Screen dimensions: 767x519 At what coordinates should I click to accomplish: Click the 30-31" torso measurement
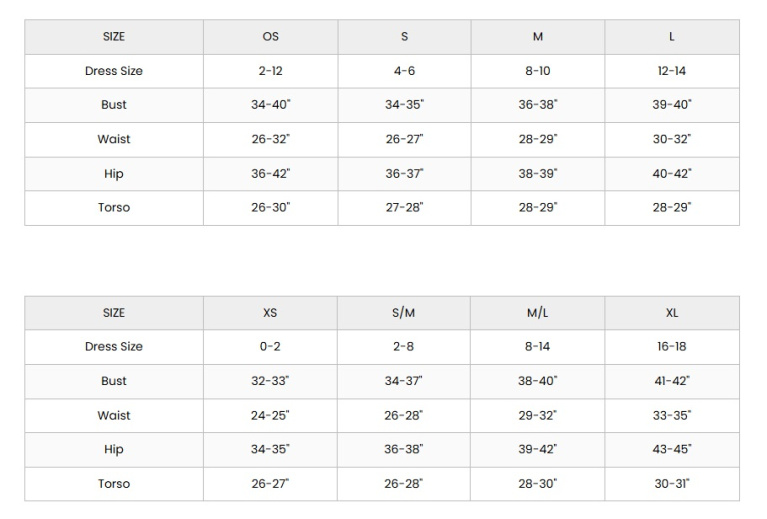pos(672,484)
